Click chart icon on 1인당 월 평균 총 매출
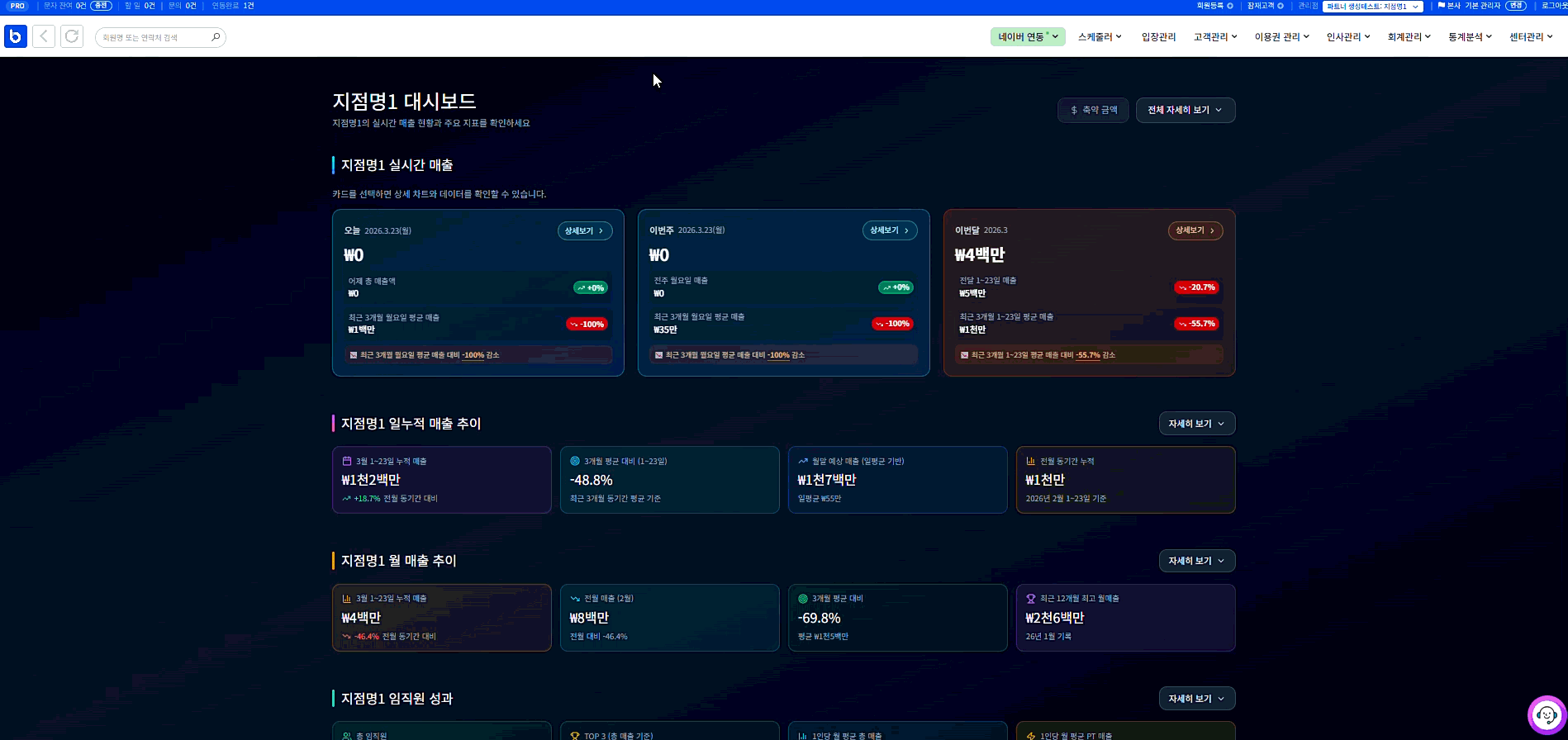 tap(803, 735)
